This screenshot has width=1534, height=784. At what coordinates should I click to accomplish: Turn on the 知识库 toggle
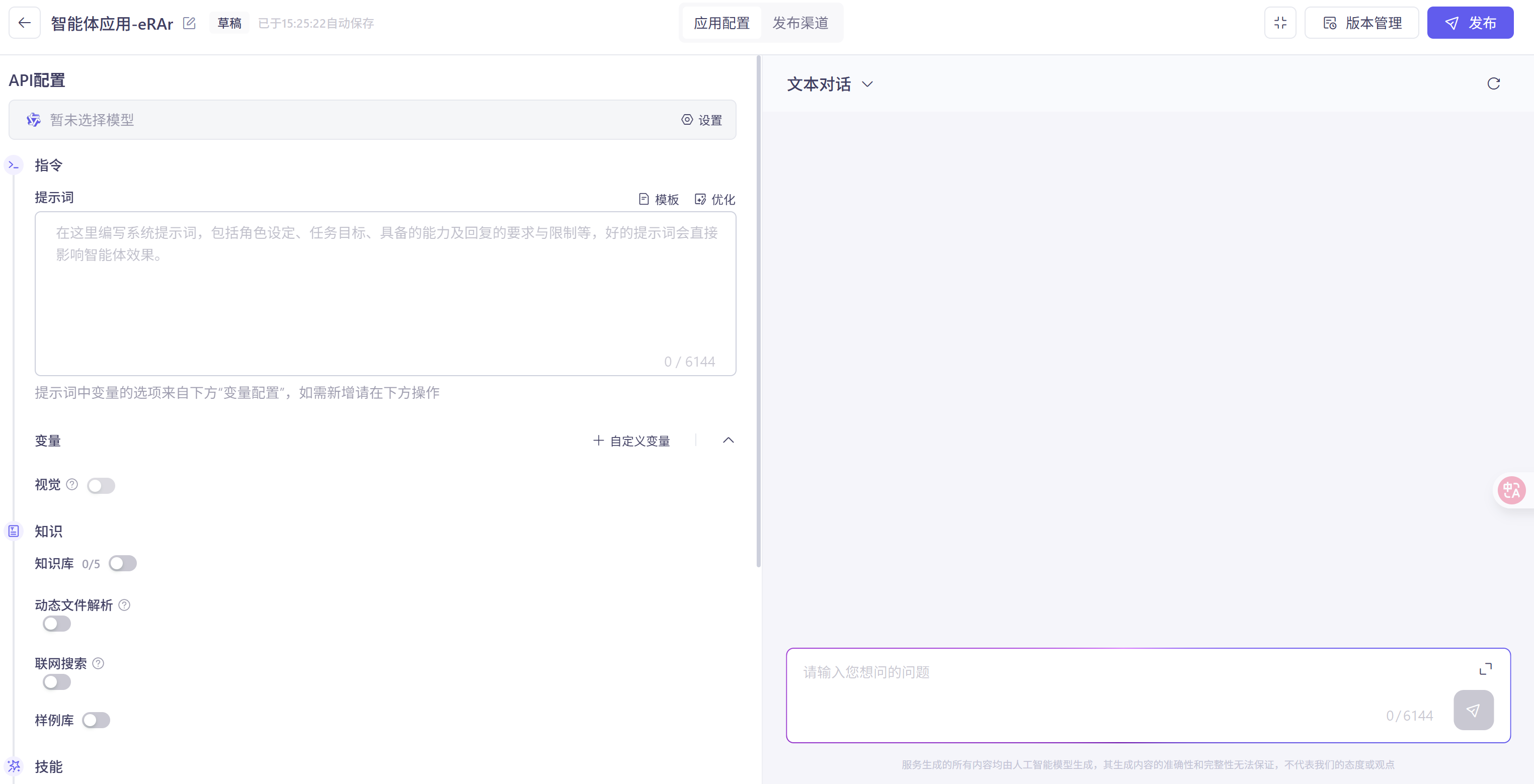[x=123, y=563]
